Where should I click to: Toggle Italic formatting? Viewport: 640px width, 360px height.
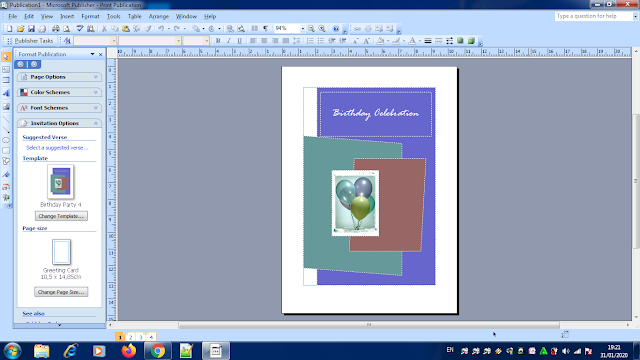[x=229, y=41]
